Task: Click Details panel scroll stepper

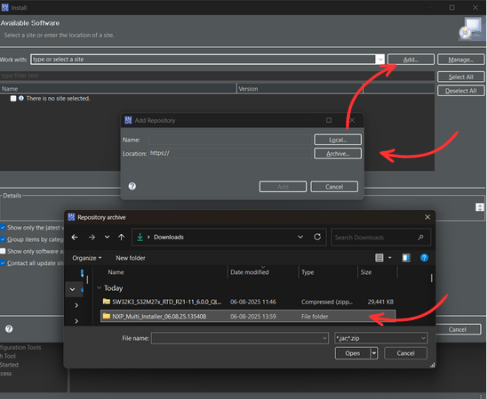Action: (x=479, y=207)
